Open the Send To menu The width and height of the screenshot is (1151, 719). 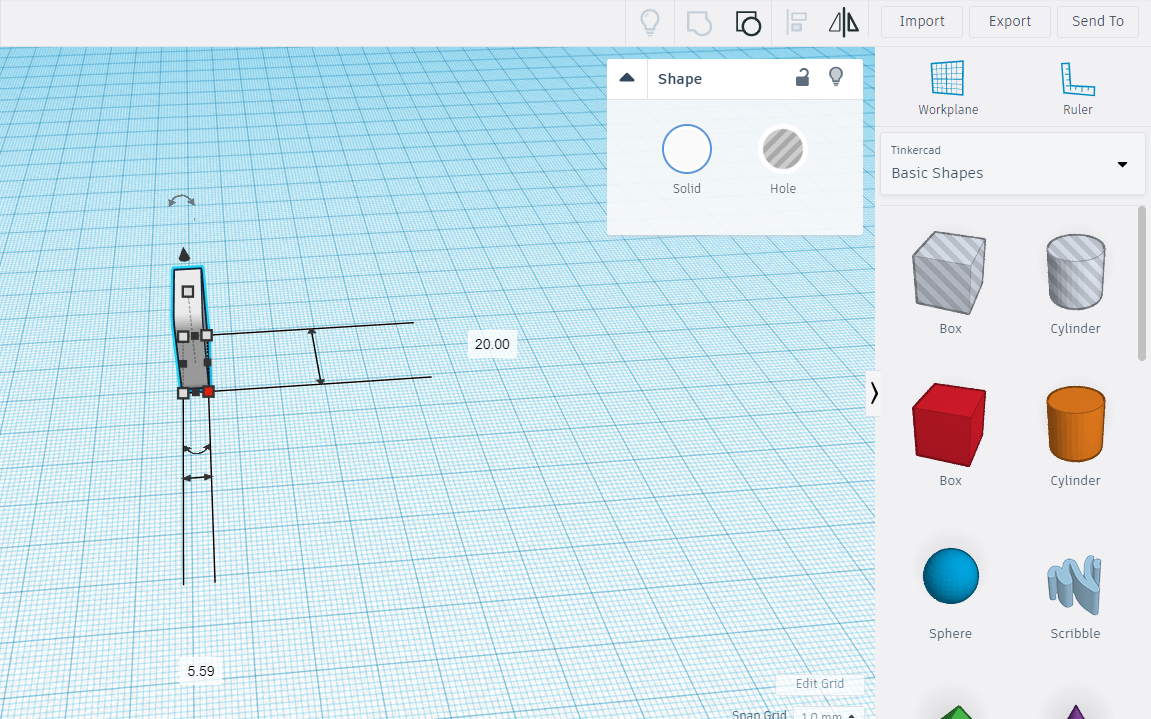[x=1097, y=21]
